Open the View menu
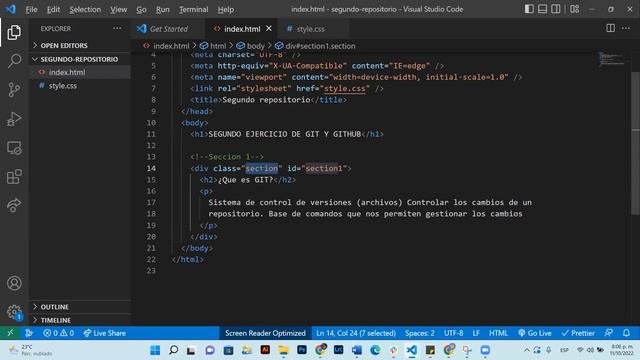This screenshot has width=640, height=360. point(118,9)
